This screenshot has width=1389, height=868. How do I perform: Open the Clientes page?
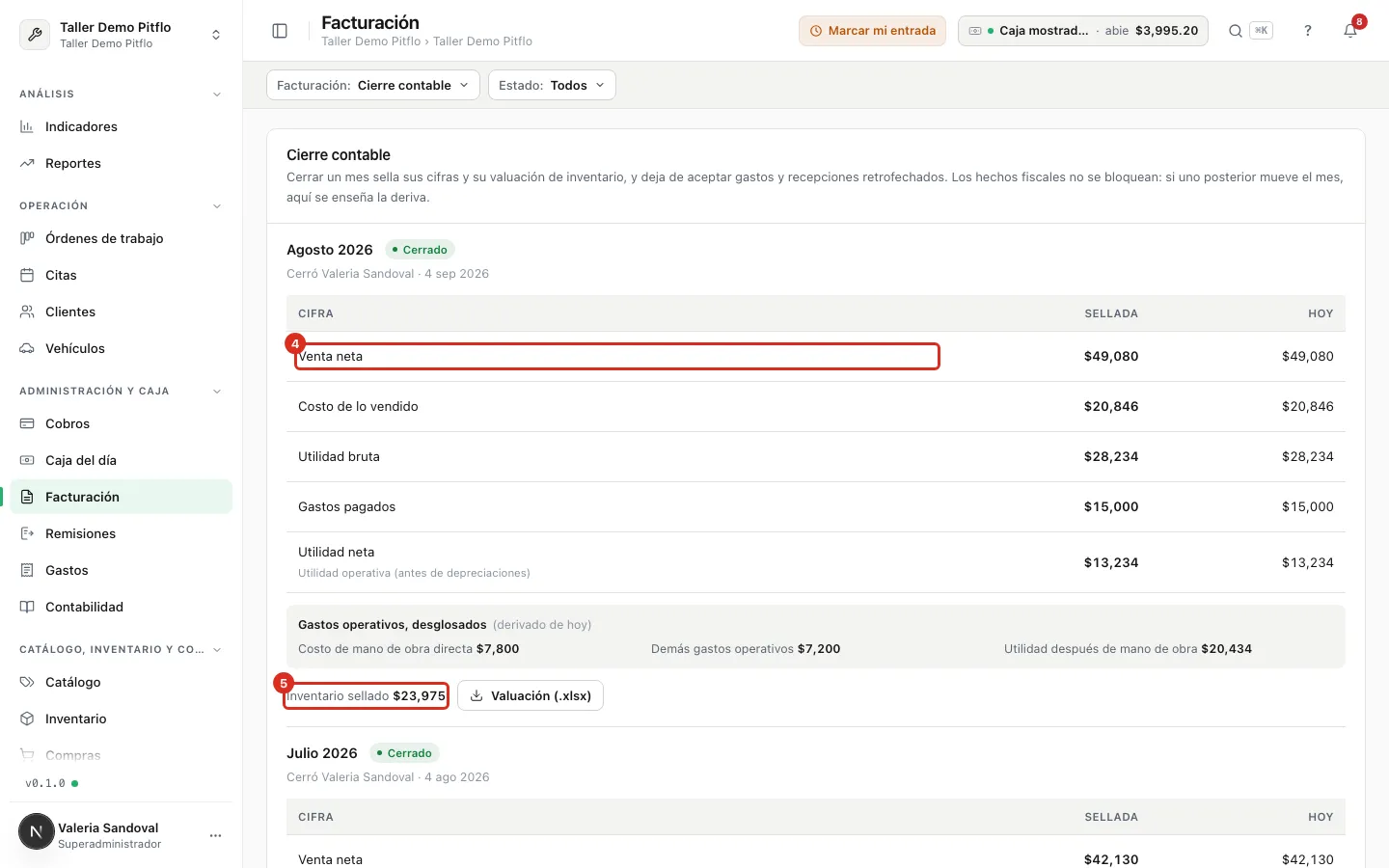(x=122, y=312)
